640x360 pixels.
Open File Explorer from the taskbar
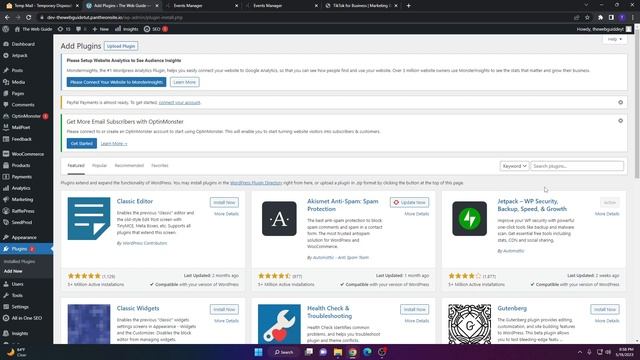point(338,352)
